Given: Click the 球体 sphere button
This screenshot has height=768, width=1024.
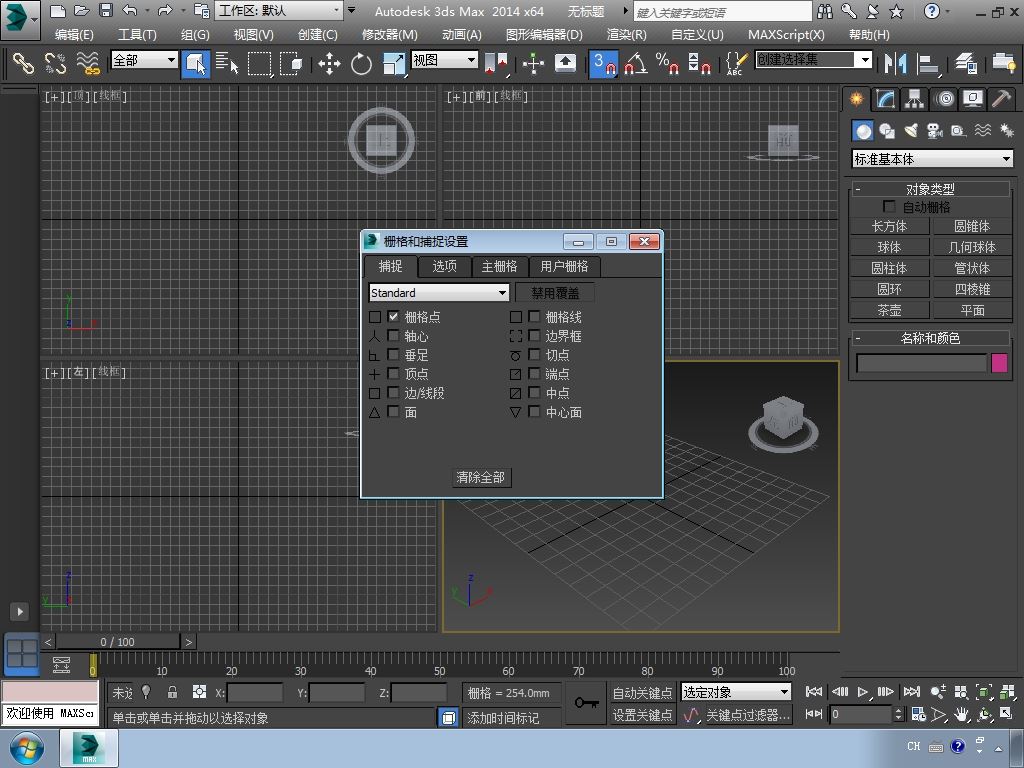Looking at the screenshot, I should point(889,248).
